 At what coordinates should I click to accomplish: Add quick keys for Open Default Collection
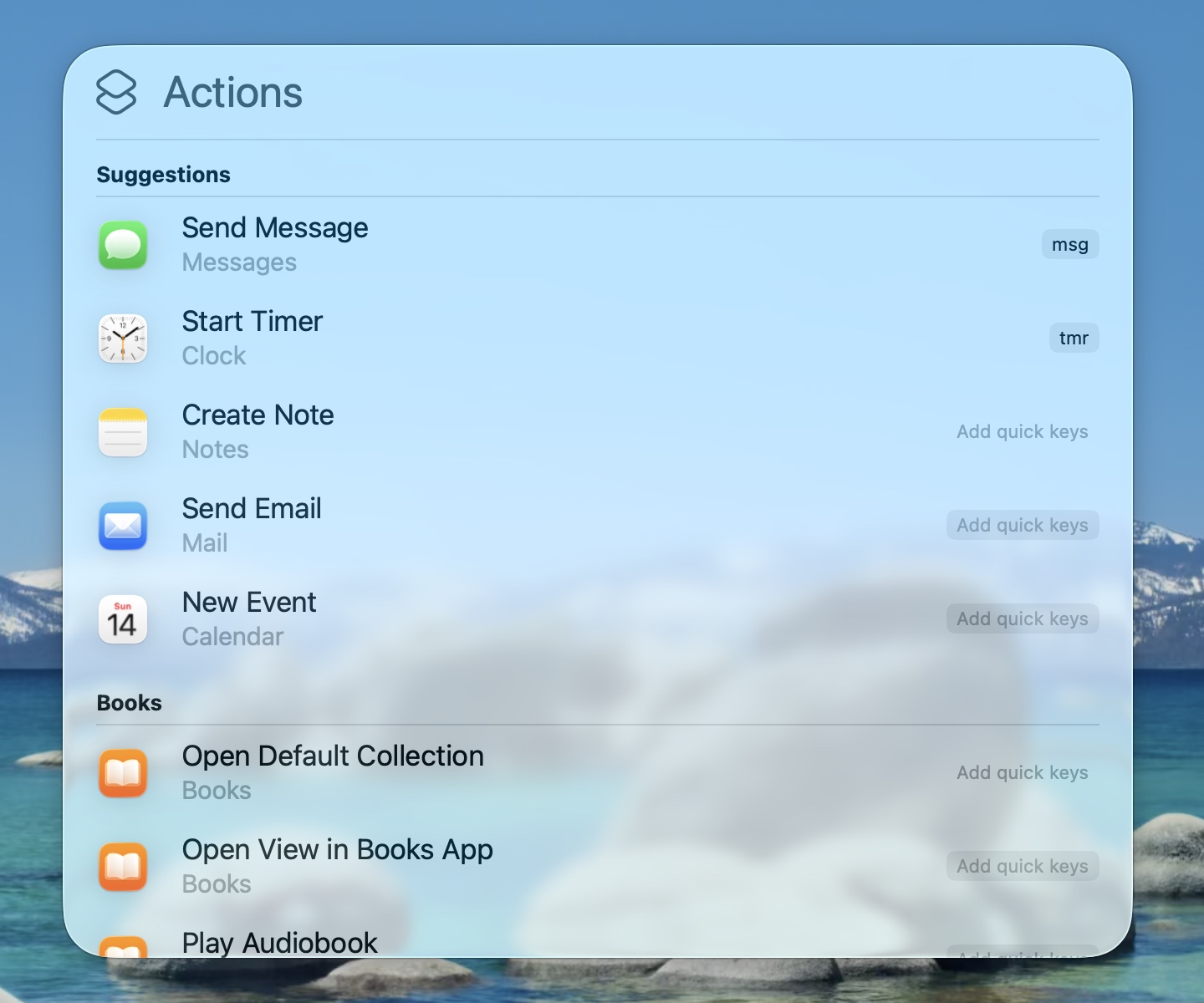click(1023, 773)
